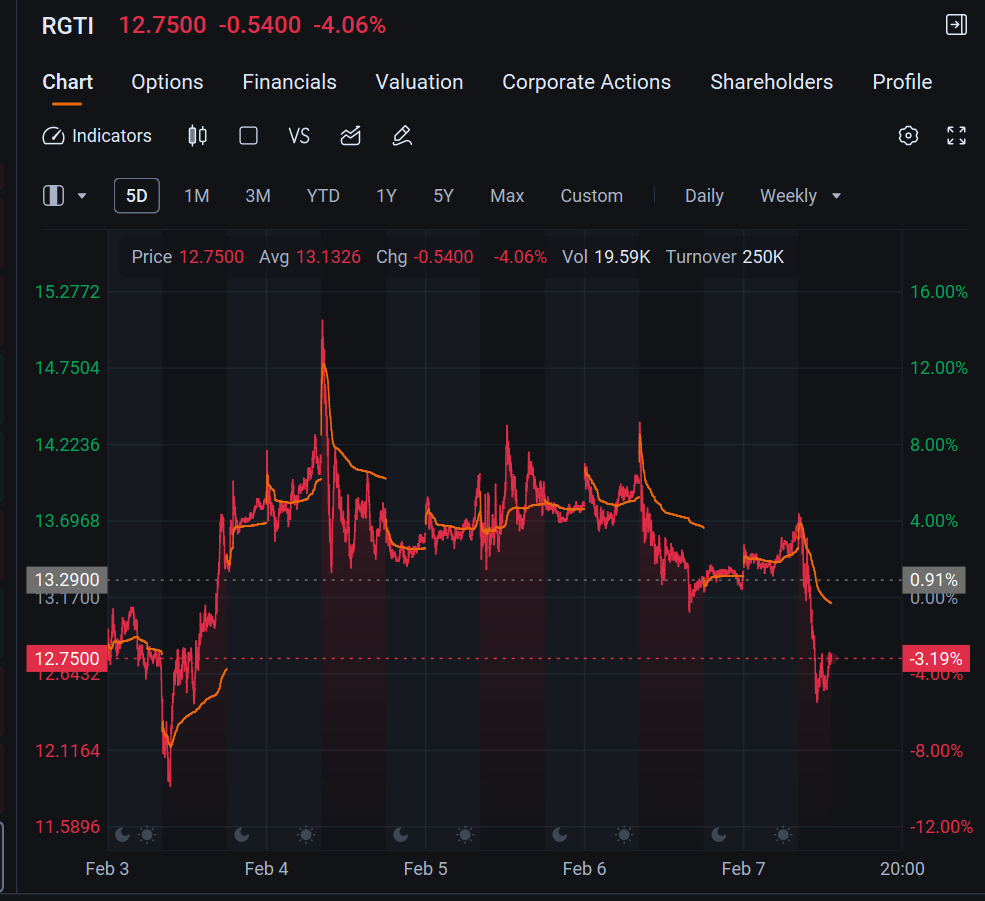
Task: Click the 11.5896 price axis label
Action: click(x=67, y=827)
